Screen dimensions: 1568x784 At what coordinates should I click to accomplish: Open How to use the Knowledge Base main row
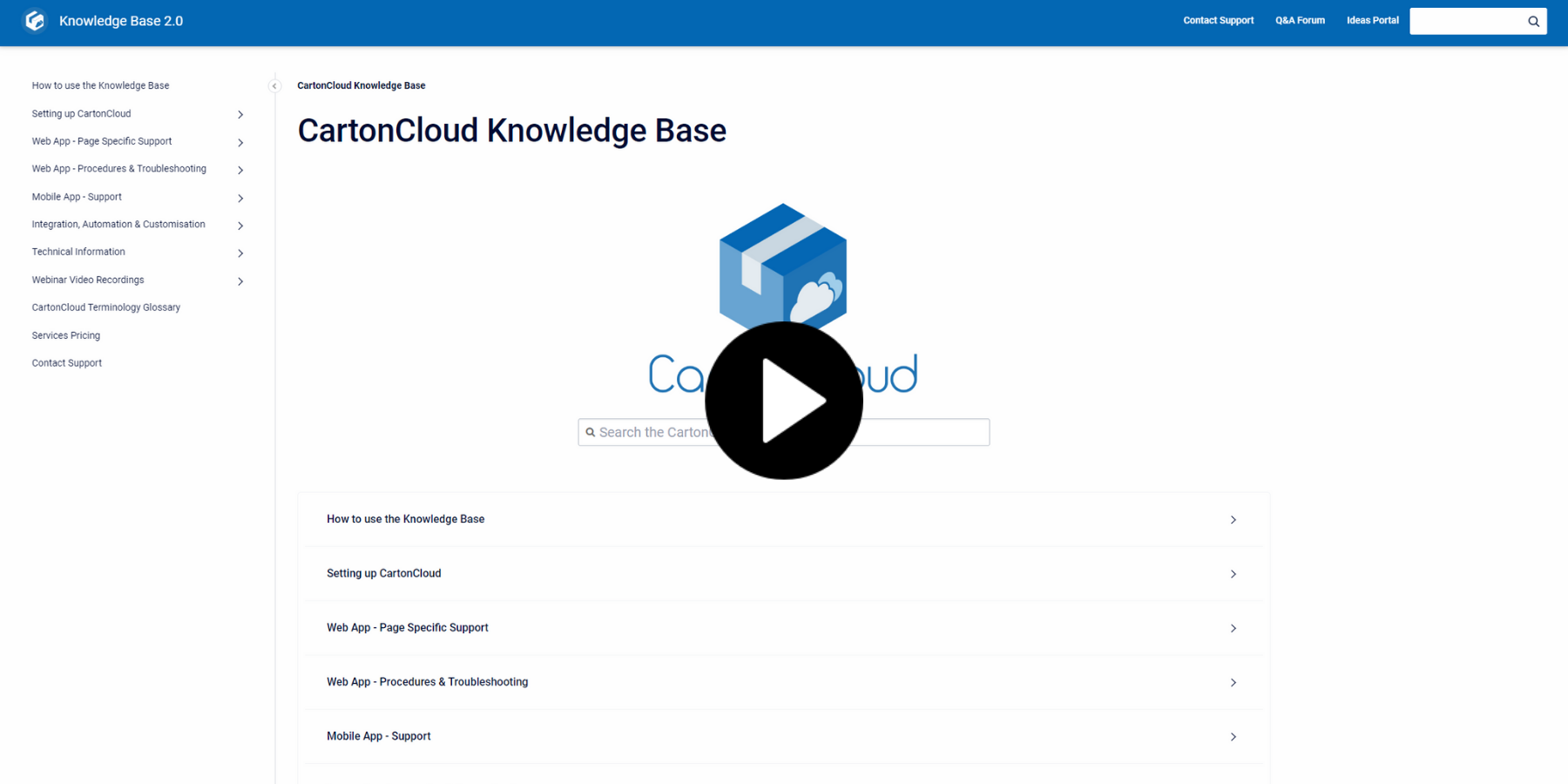pyautogui.click(x=783, y=519)
